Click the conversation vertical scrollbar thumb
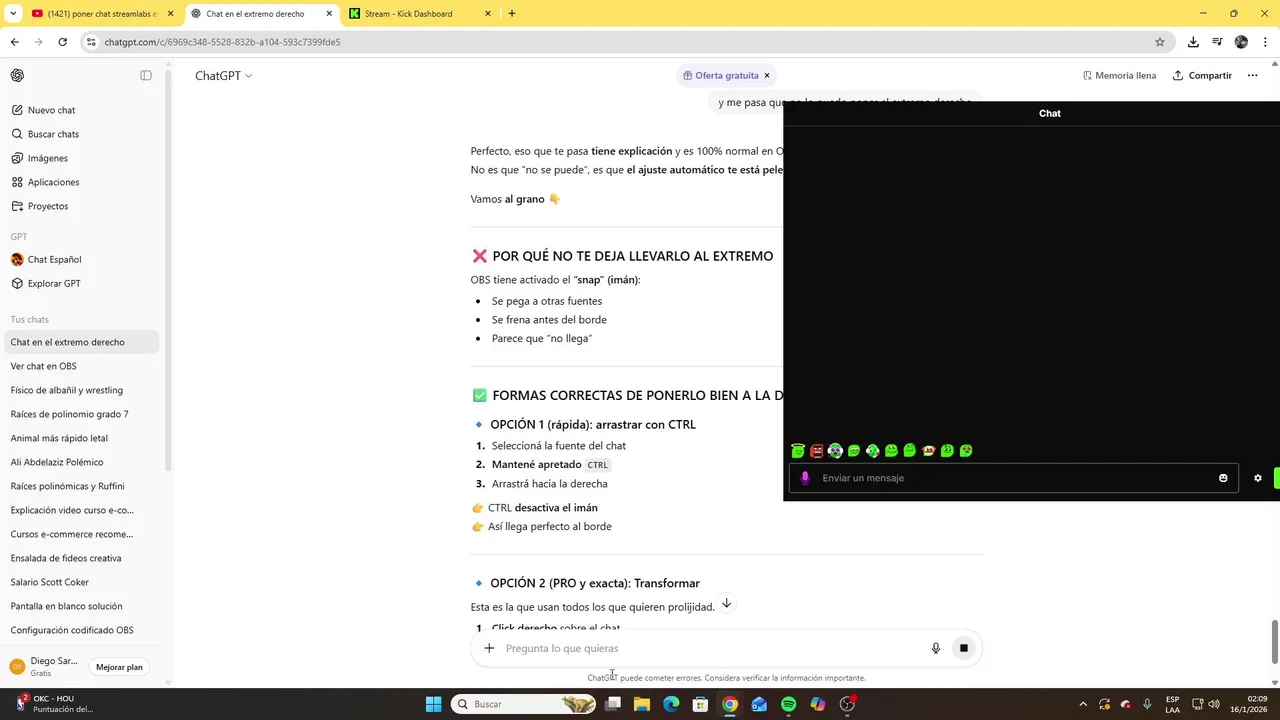1280x720 pixels. pyautogui.click(x=1274, y=641)
